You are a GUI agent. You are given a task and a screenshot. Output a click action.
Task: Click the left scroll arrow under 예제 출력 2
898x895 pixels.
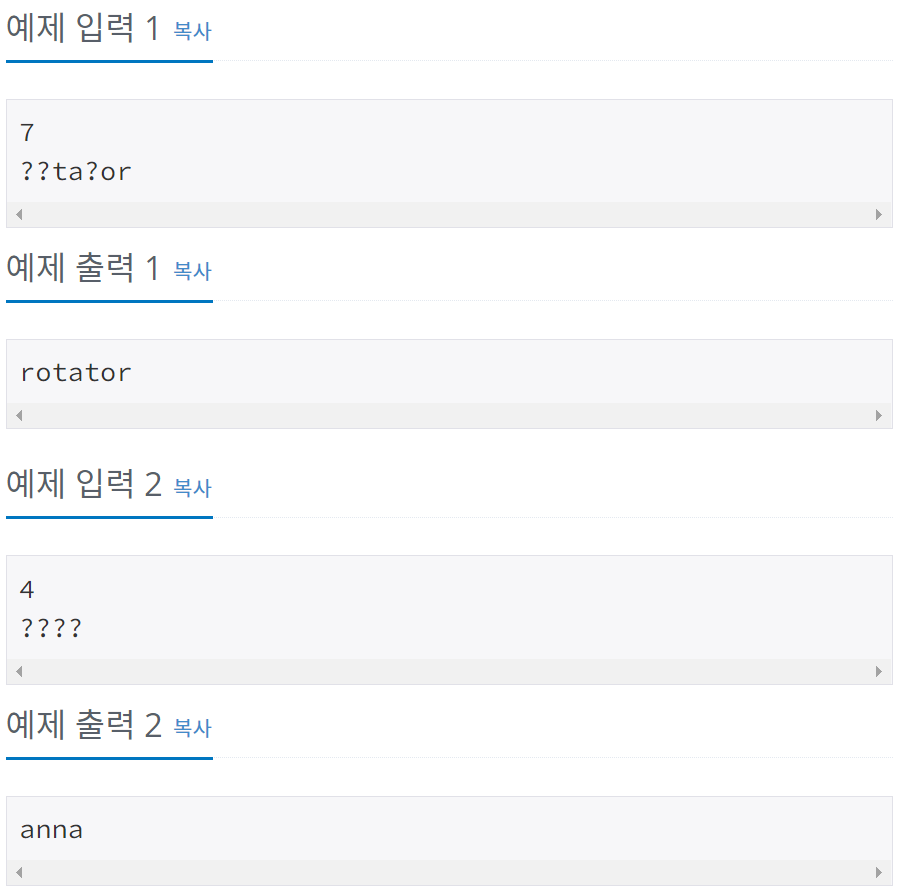point(18,871)
